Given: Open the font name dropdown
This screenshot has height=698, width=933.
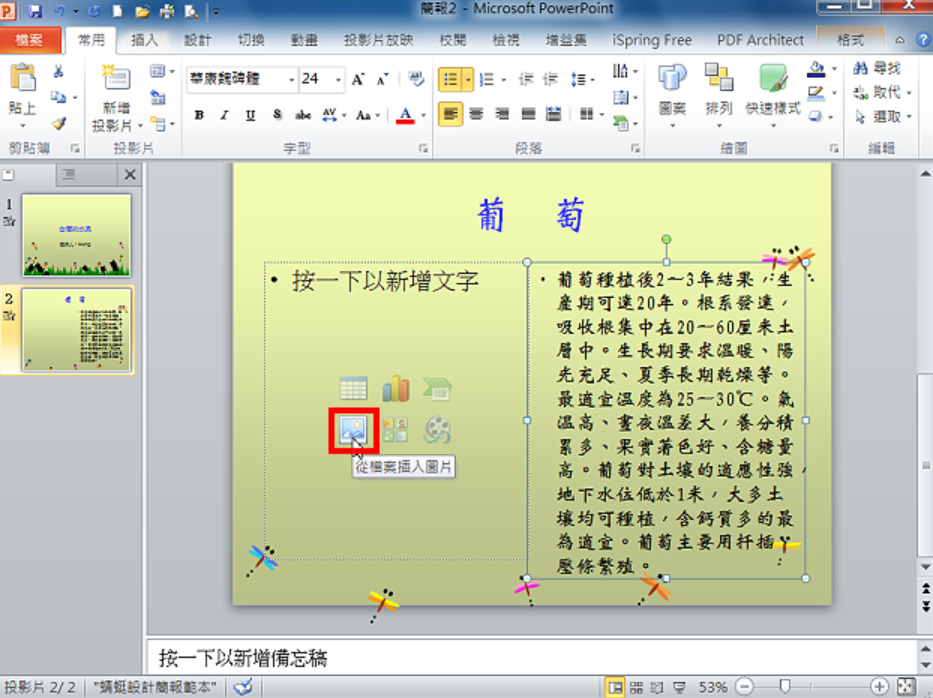Looking at the screenshot, I should pos(292,80).
